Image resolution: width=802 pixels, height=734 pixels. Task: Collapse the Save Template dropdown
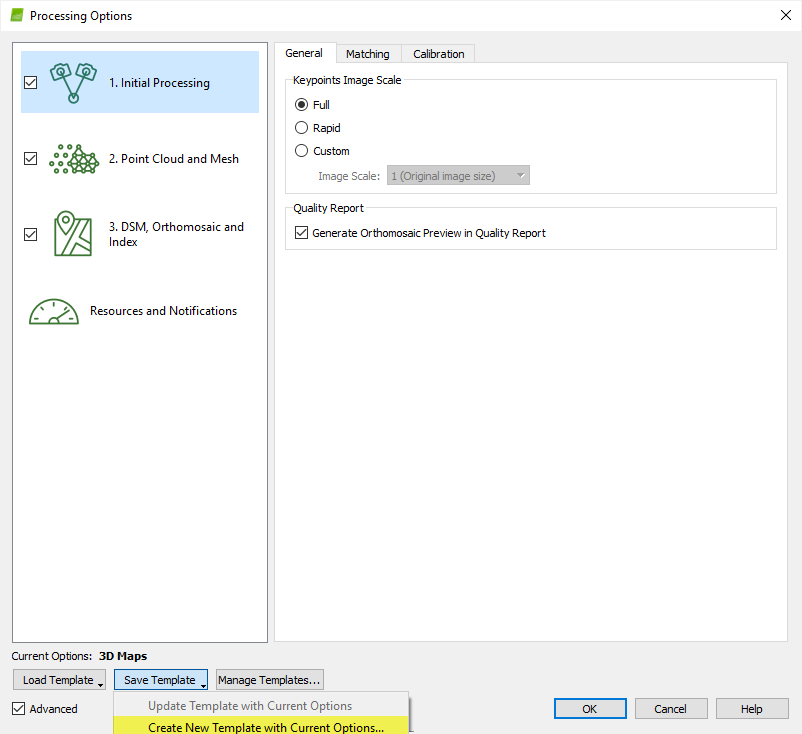pos(161,680)
